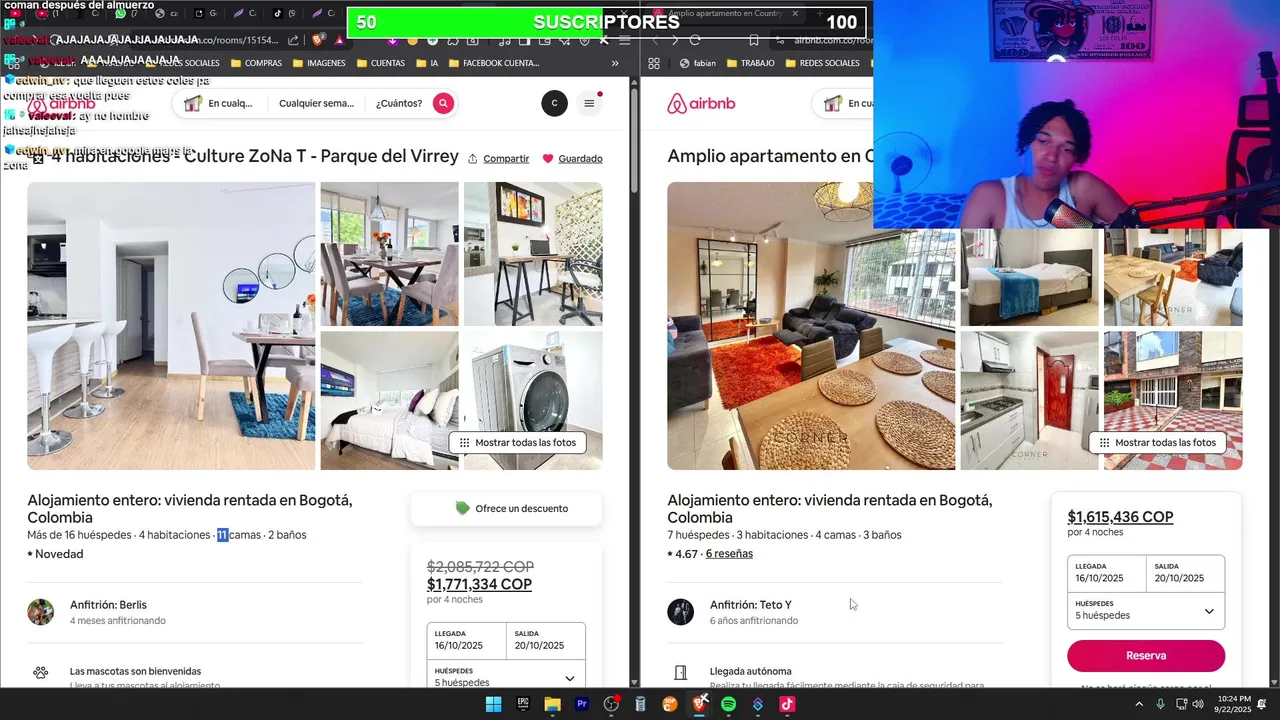Click host Berlis profile picture

41,612
